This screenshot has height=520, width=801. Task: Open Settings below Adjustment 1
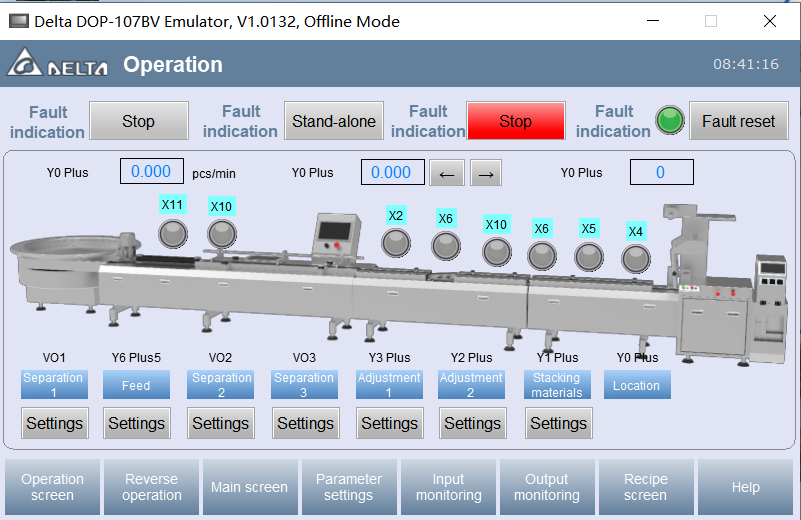tap(390, 423)
